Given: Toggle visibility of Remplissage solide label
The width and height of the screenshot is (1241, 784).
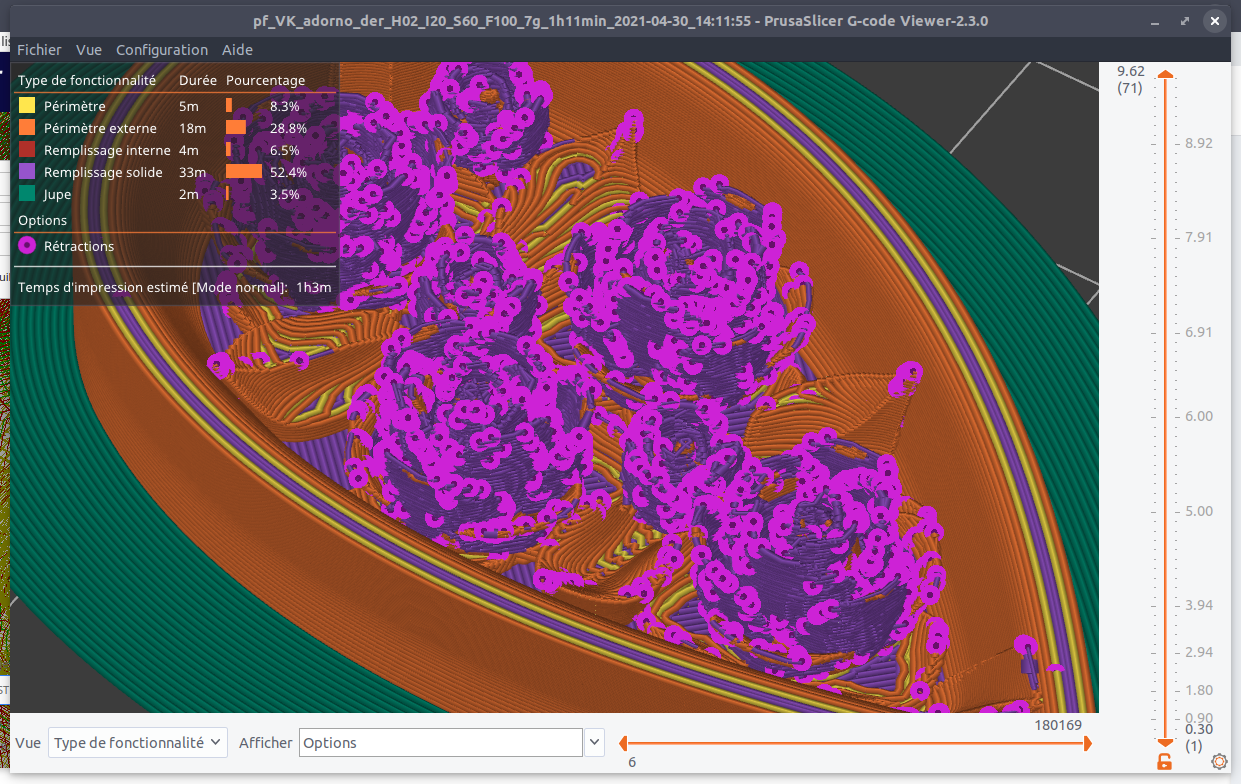Looking at the screenshot, I should tap(103, 172).
